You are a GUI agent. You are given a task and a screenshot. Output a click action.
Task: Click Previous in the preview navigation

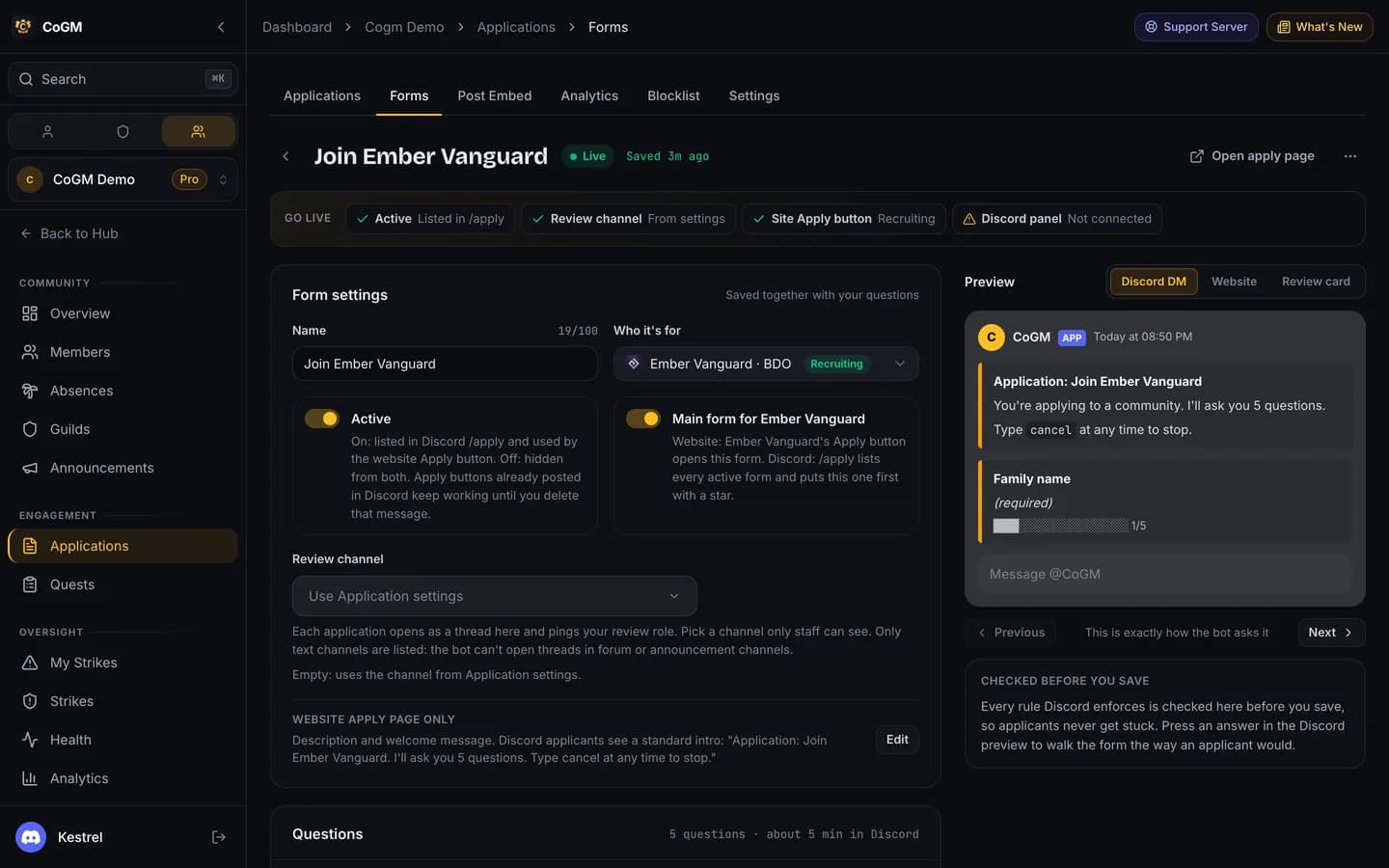pos(1011,633)
